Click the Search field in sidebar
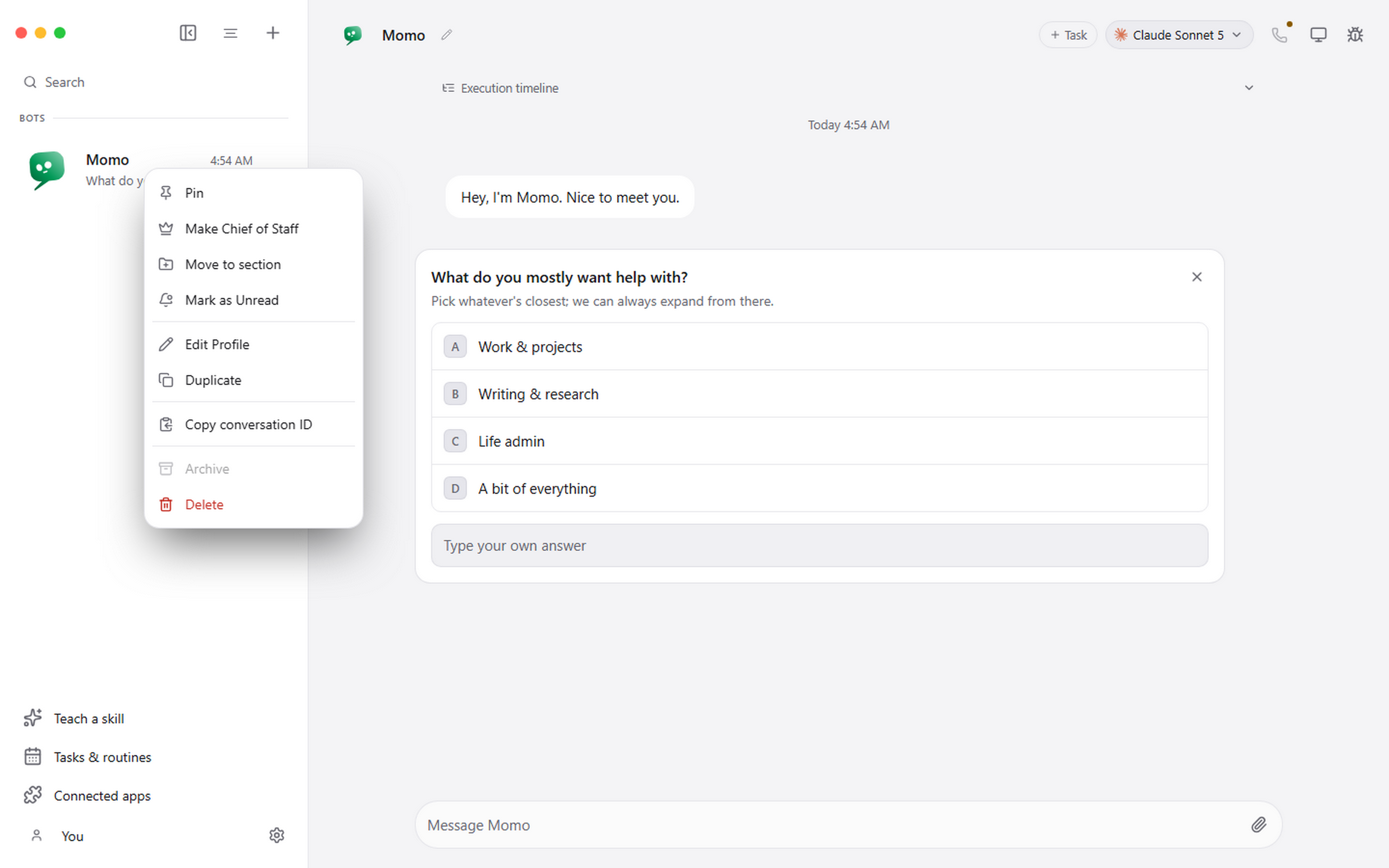The image size is (1389, 868). pyautogui.click(x=153, y=82)
